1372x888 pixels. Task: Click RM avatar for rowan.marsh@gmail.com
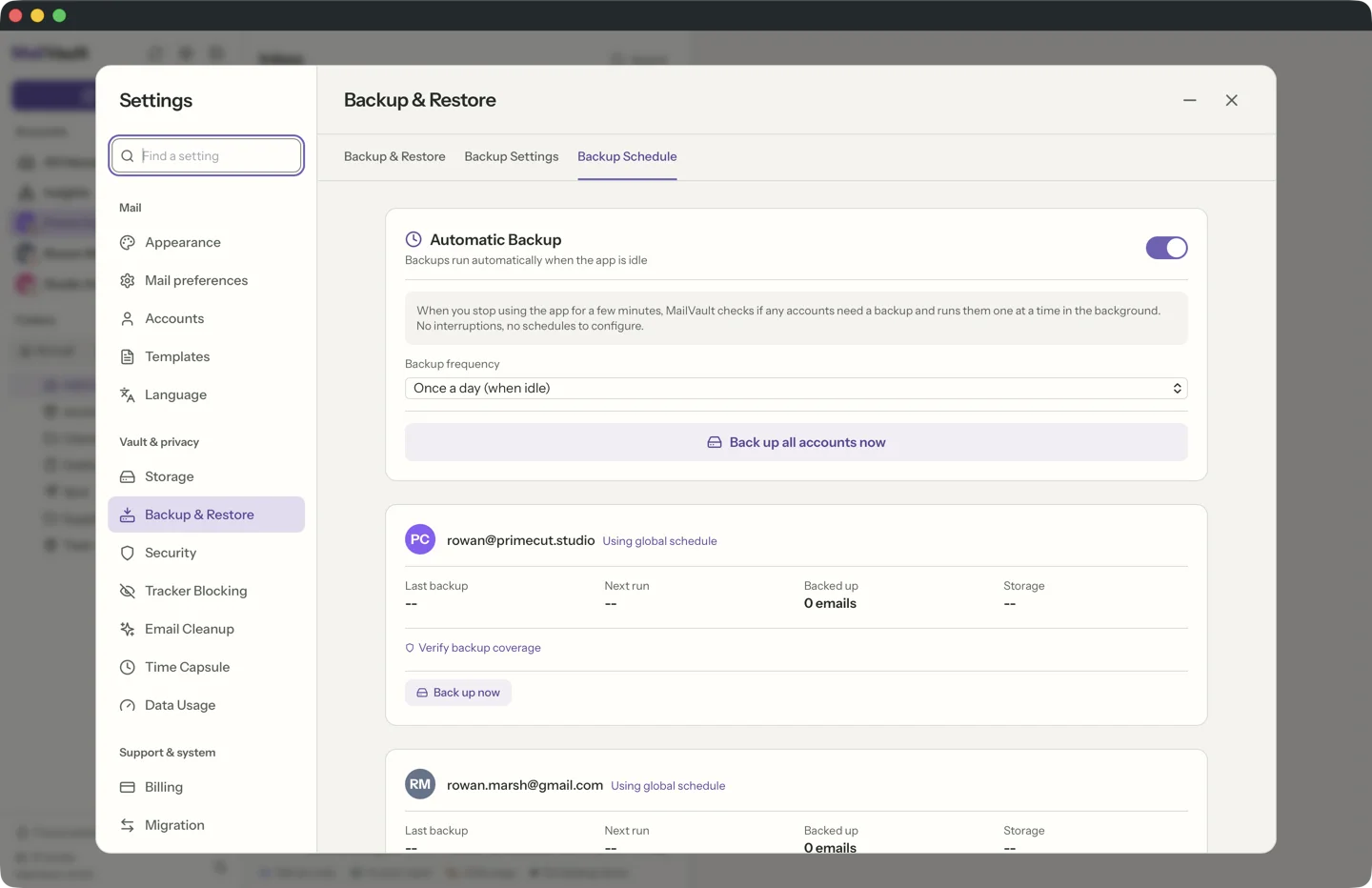pyautogui.click(x=420, y=784)
